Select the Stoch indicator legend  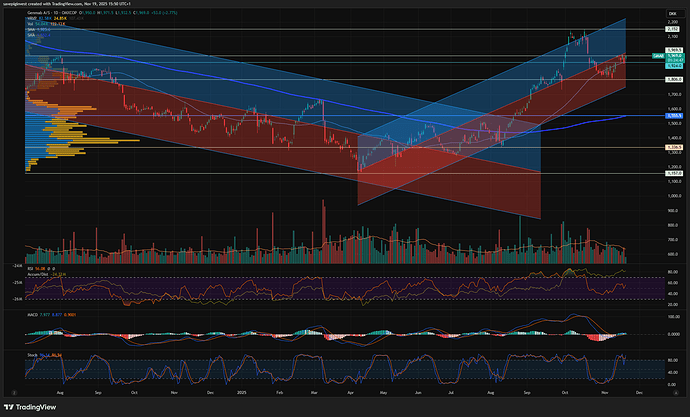[33, 353]
